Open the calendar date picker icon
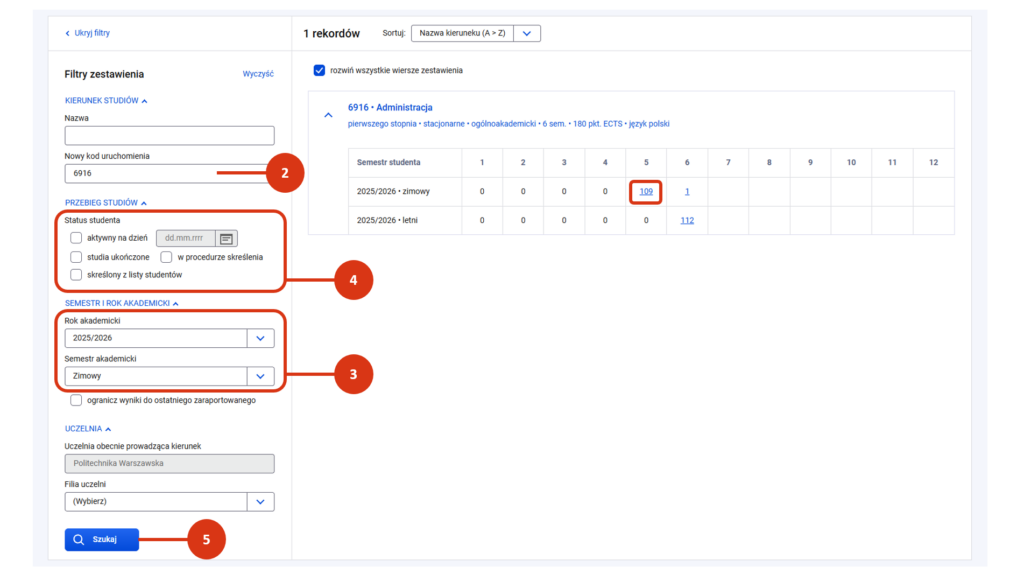This screenshot has height=574, width=1024. click(227, 238)
